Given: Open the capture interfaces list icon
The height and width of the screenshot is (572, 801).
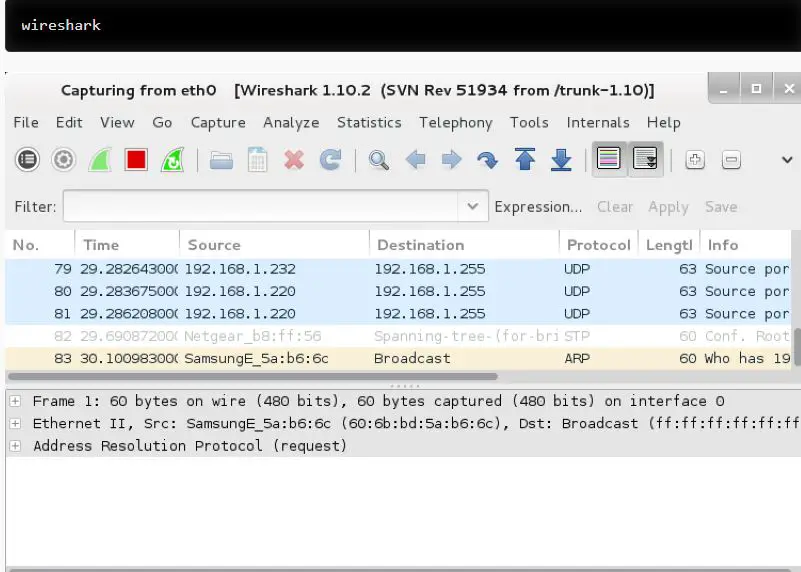Looking at the screenshot, I should [x=28, y=159].
